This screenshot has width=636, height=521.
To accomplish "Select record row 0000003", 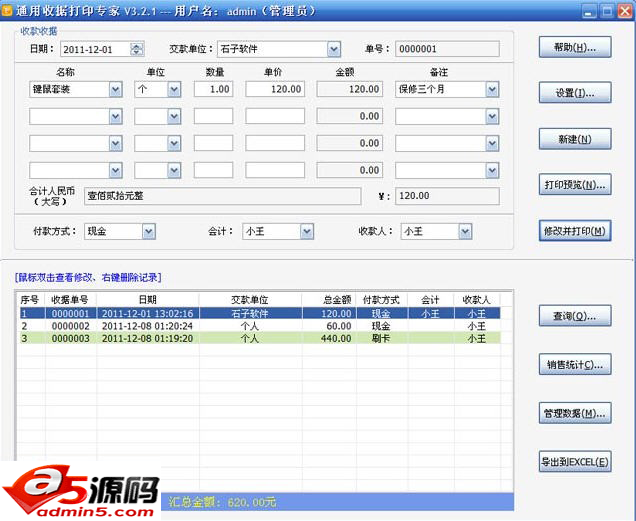I will (260, 338).
